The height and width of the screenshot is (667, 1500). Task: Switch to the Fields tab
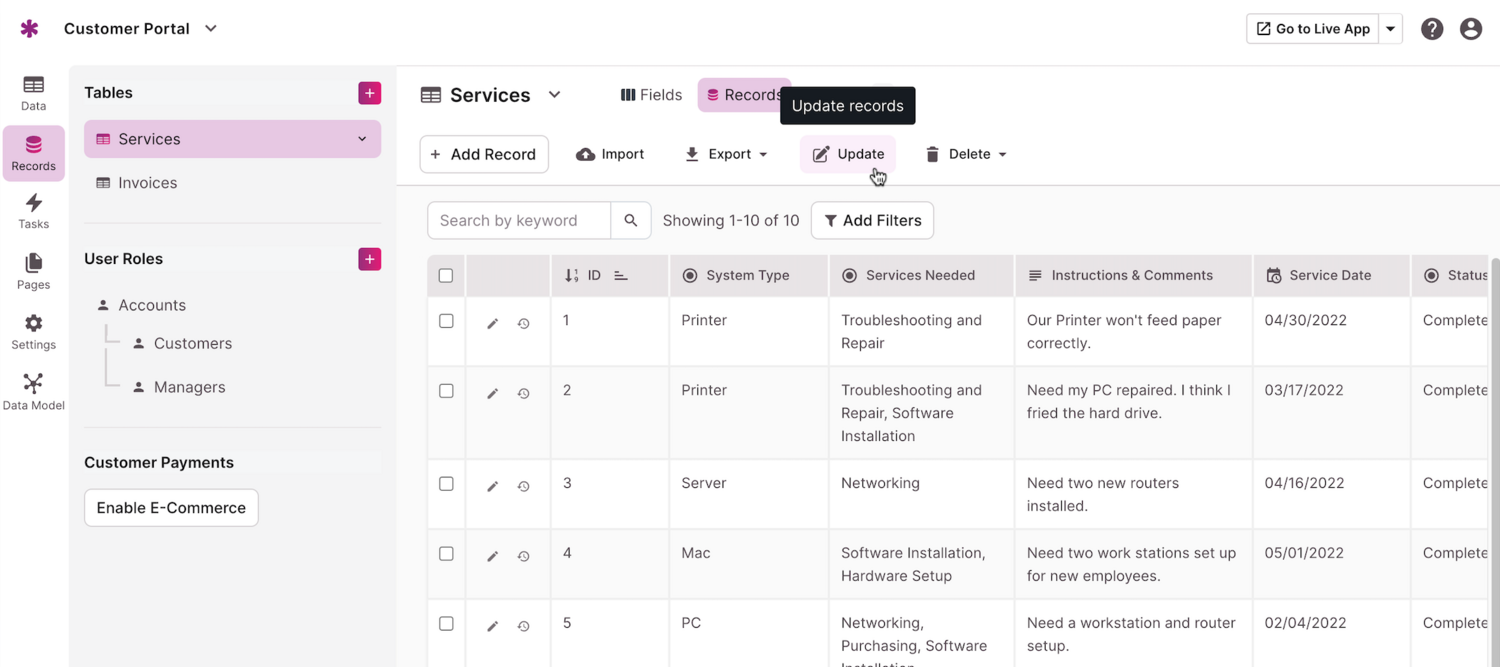(x=651, y=95)
